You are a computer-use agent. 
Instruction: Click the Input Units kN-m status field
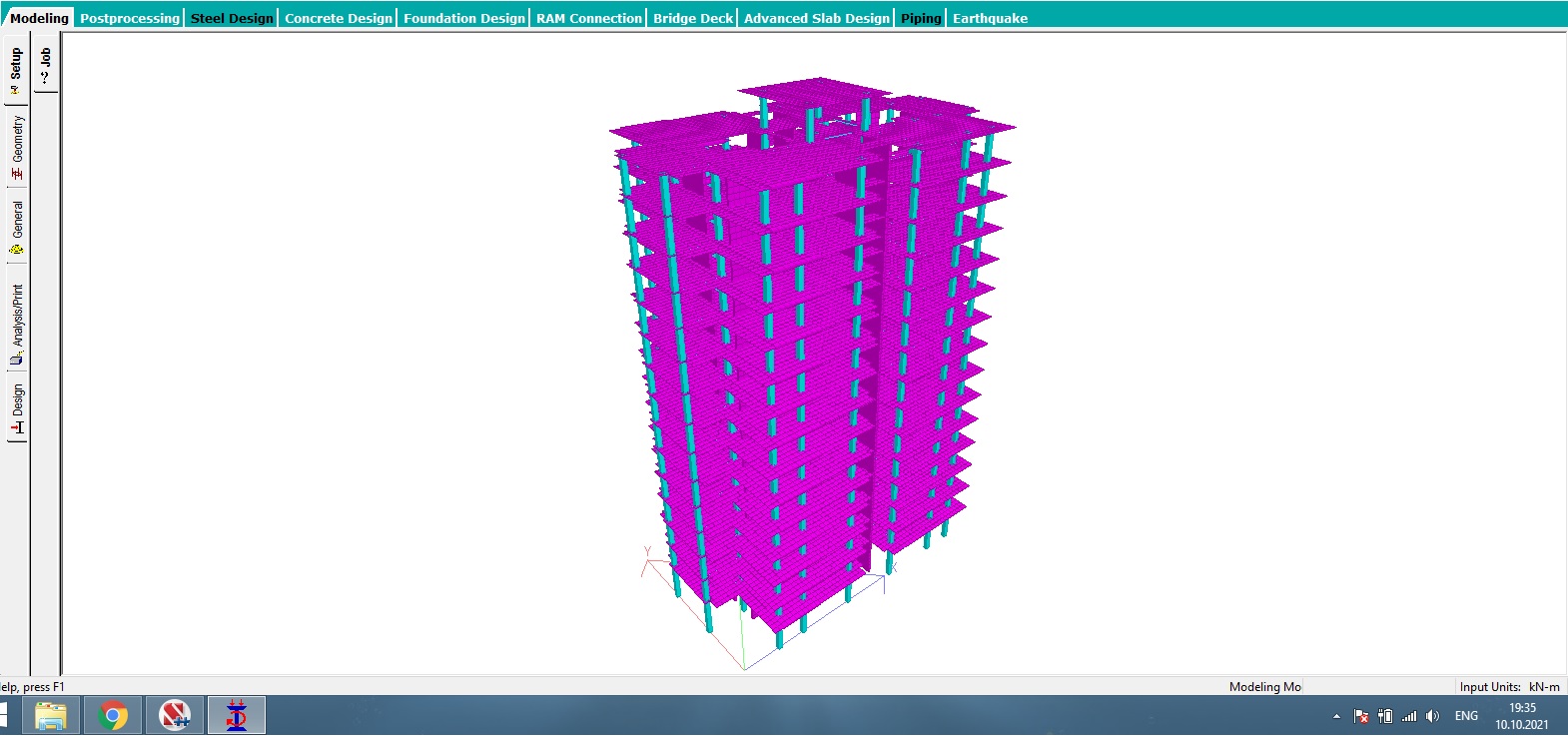[x=1509, y=686]
